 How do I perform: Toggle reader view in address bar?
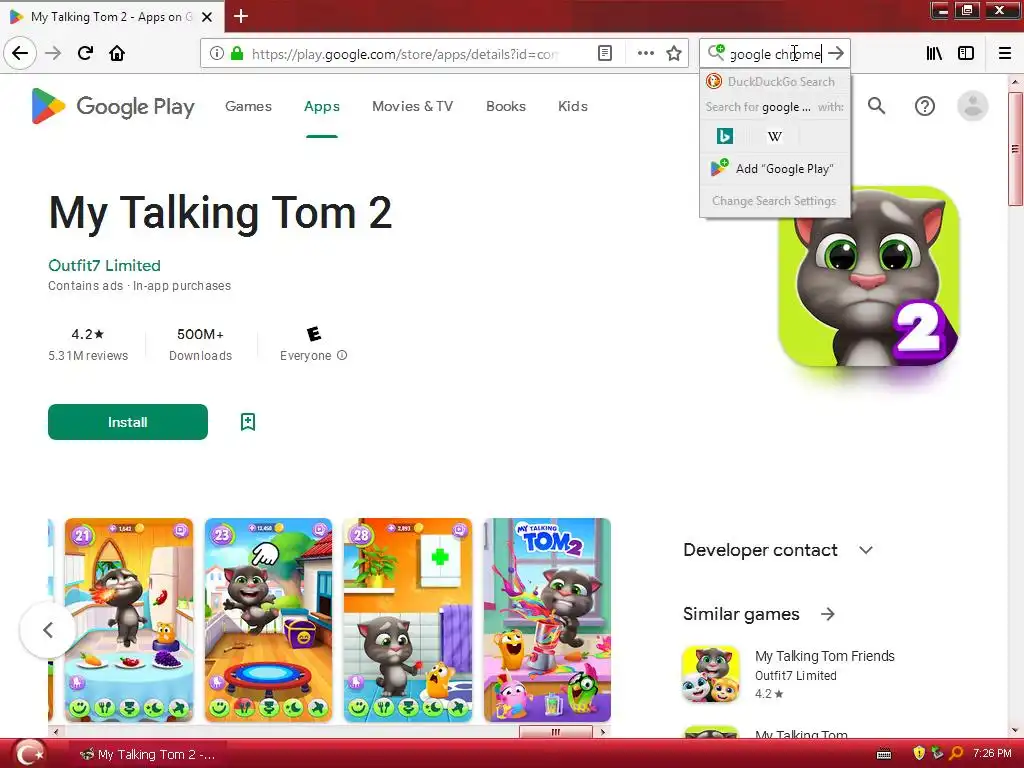tap(605, 54)
